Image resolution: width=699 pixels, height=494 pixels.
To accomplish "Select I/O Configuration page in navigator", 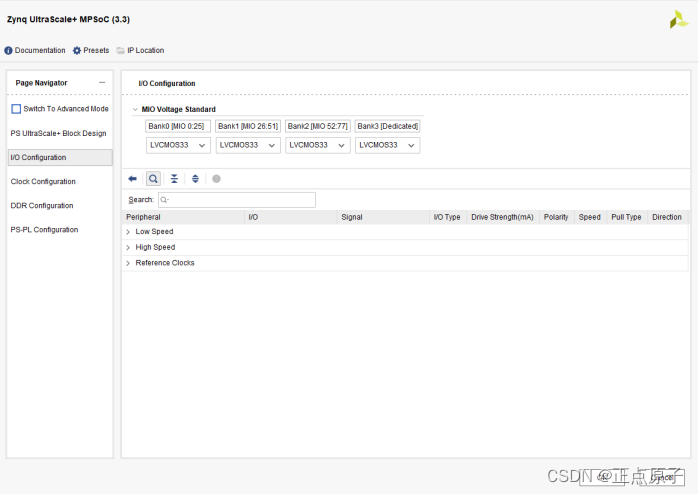I will (x=60, y=157).
